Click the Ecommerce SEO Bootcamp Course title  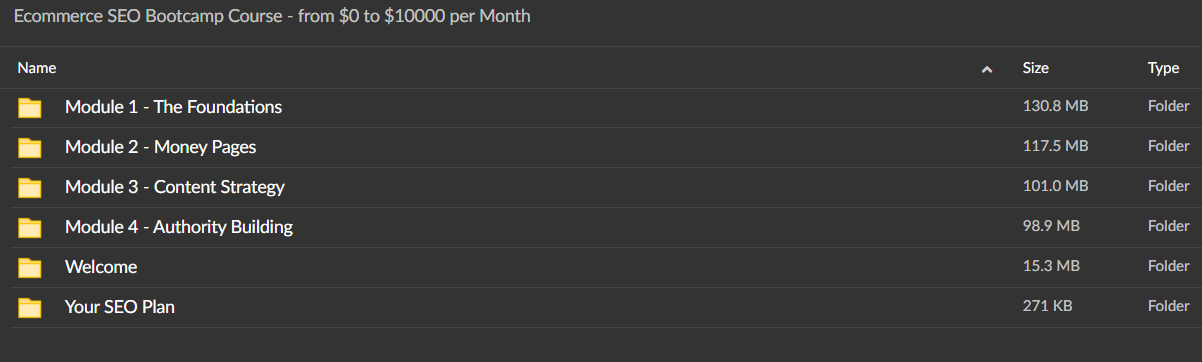tap(272, 17)
